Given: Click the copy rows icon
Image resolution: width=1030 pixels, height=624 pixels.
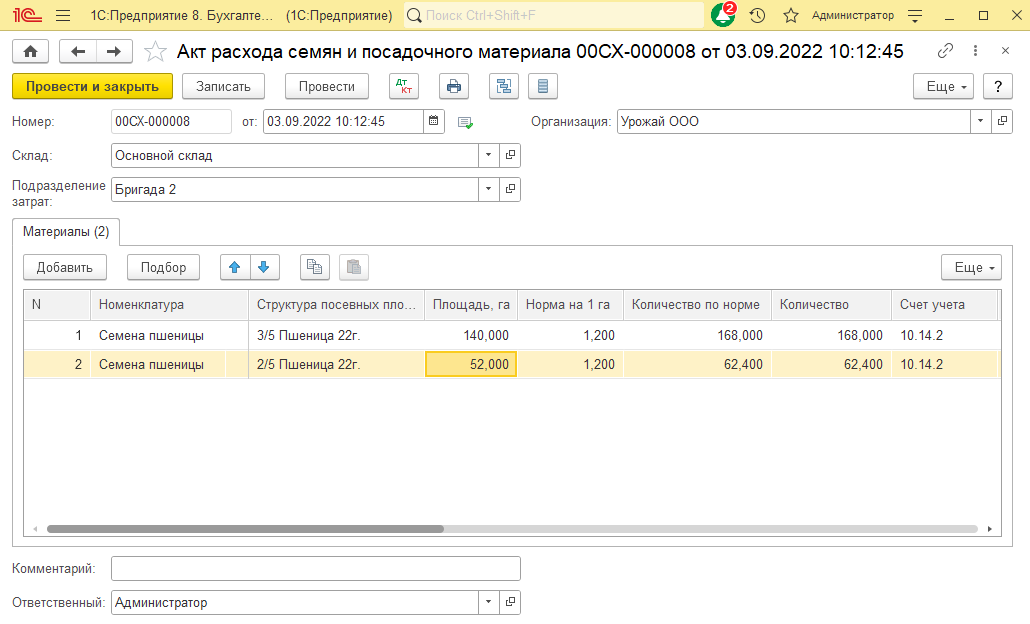Looking at the screenshot, I should tap(314, 267).
